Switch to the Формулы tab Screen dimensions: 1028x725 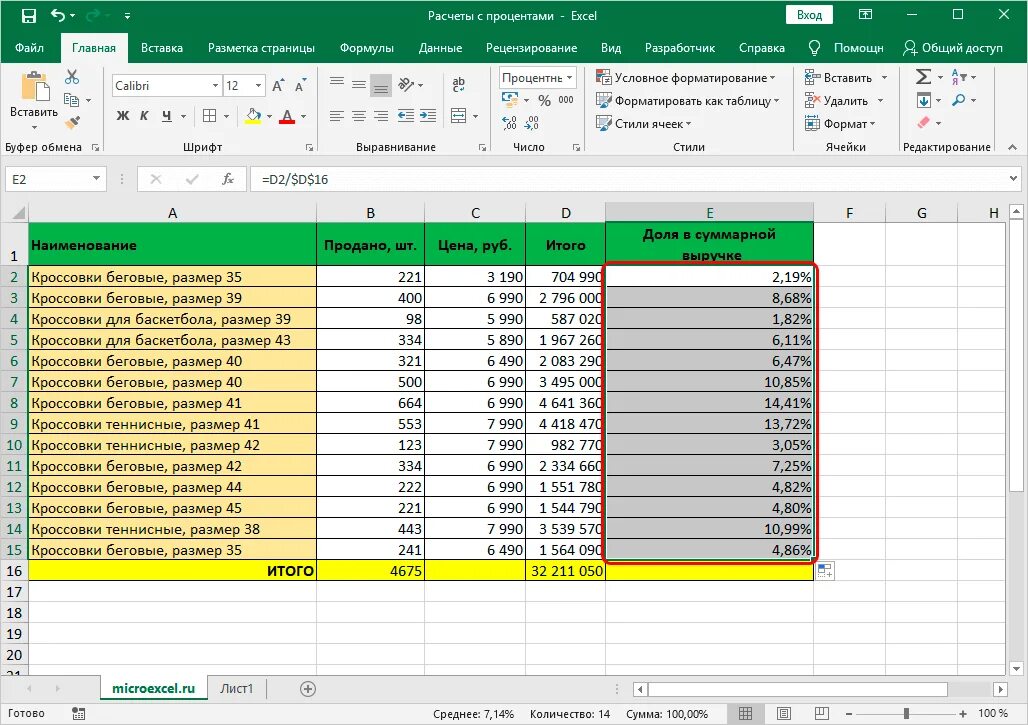(x=366, y=48)
